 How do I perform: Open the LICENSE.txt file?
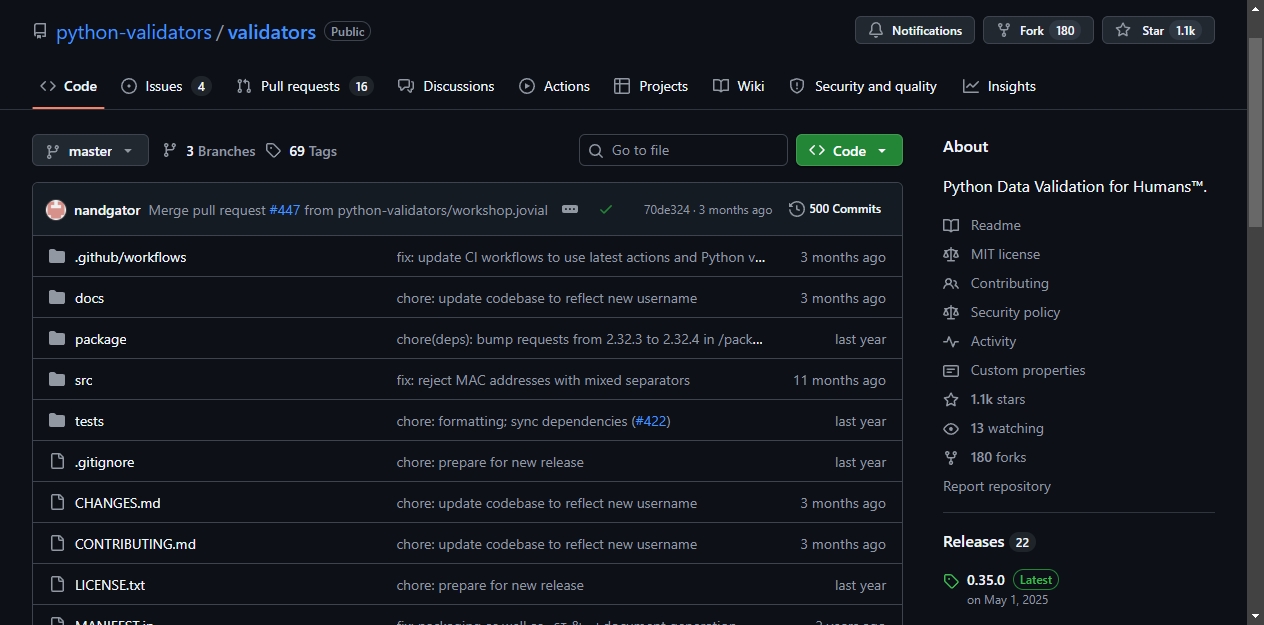coord(110,585)
